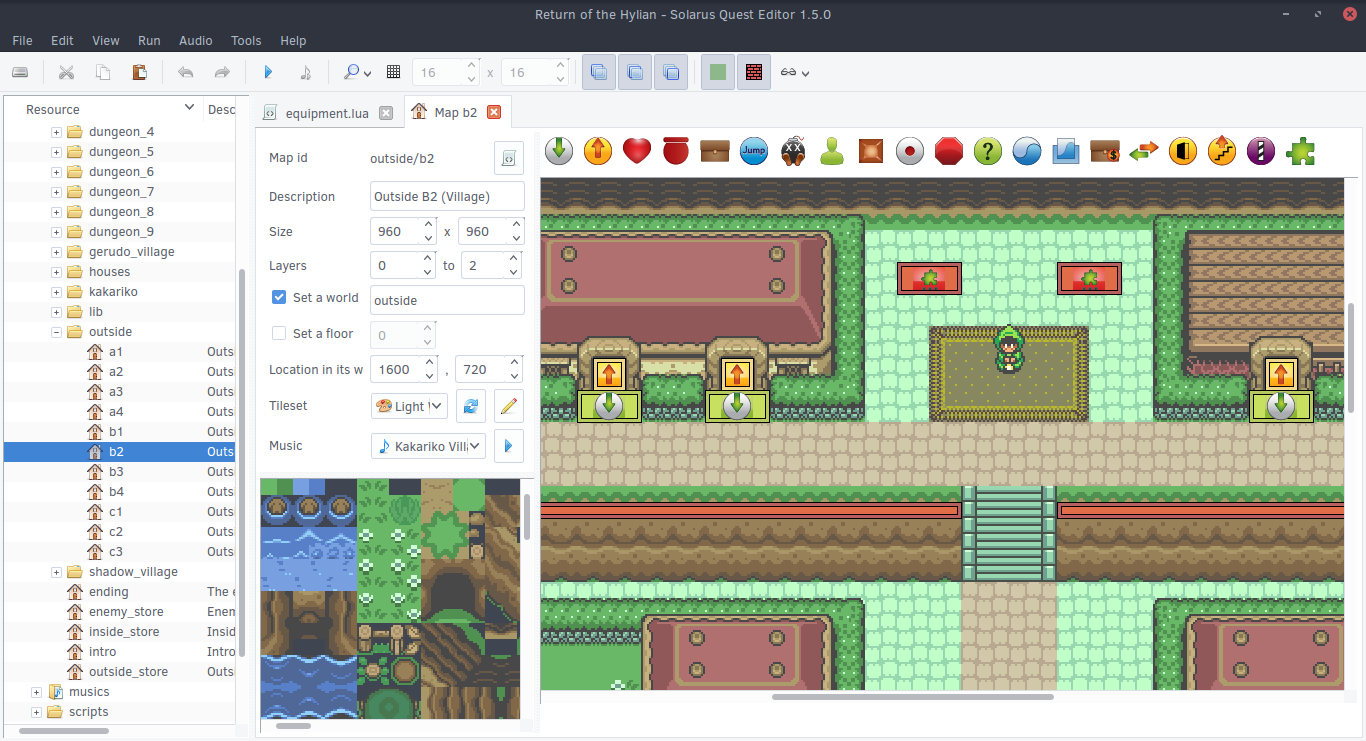Expand the dungeon_4 folder
Screen dimensions: 1366x741
click(x=56, y=132)
